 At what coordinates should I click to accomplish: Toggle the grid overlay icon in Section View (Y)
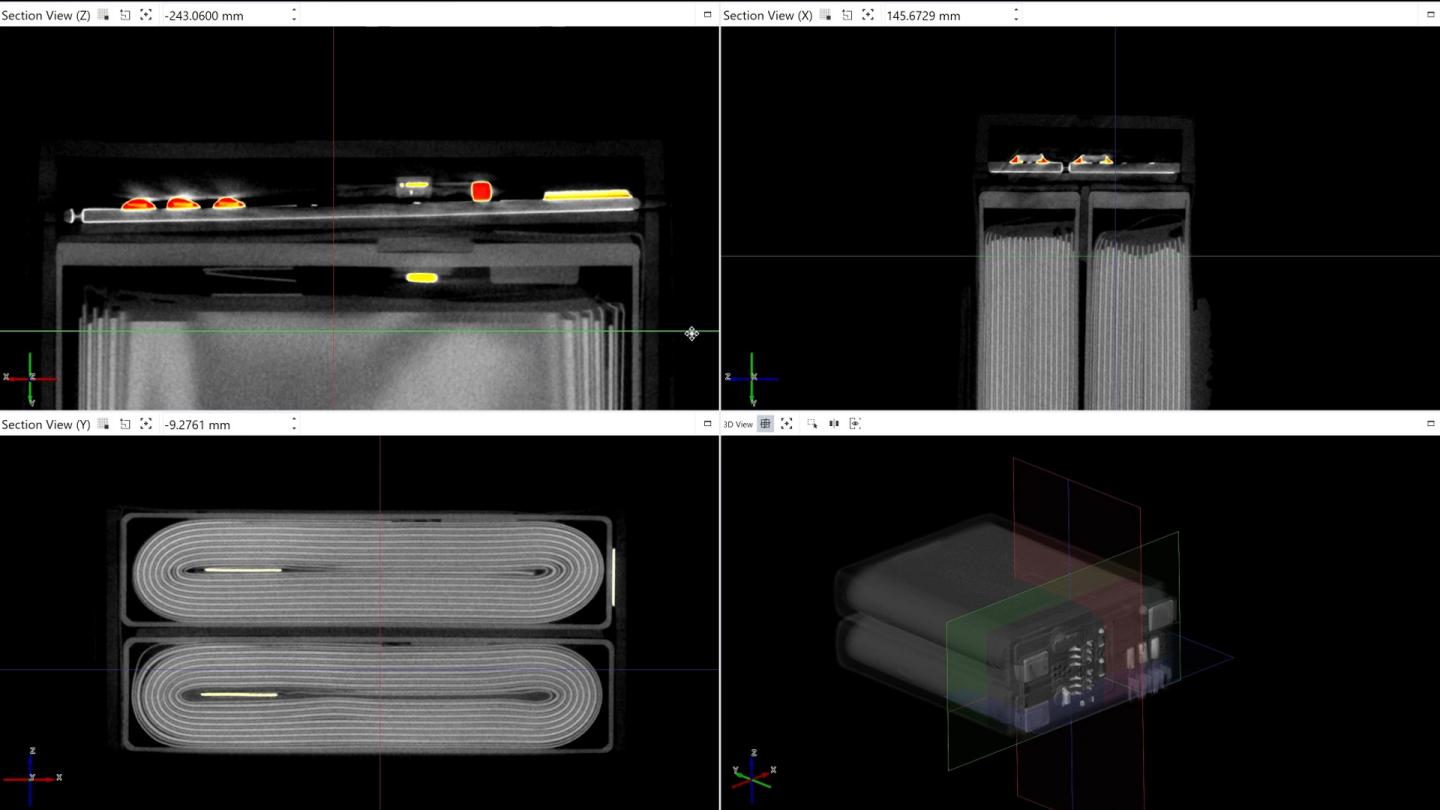[103, 424]
